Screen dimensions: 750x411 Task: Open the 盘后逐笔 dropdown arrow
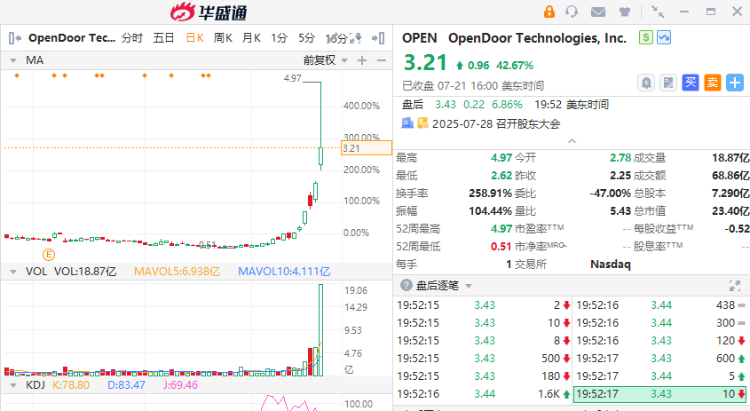tap(469, 286)
